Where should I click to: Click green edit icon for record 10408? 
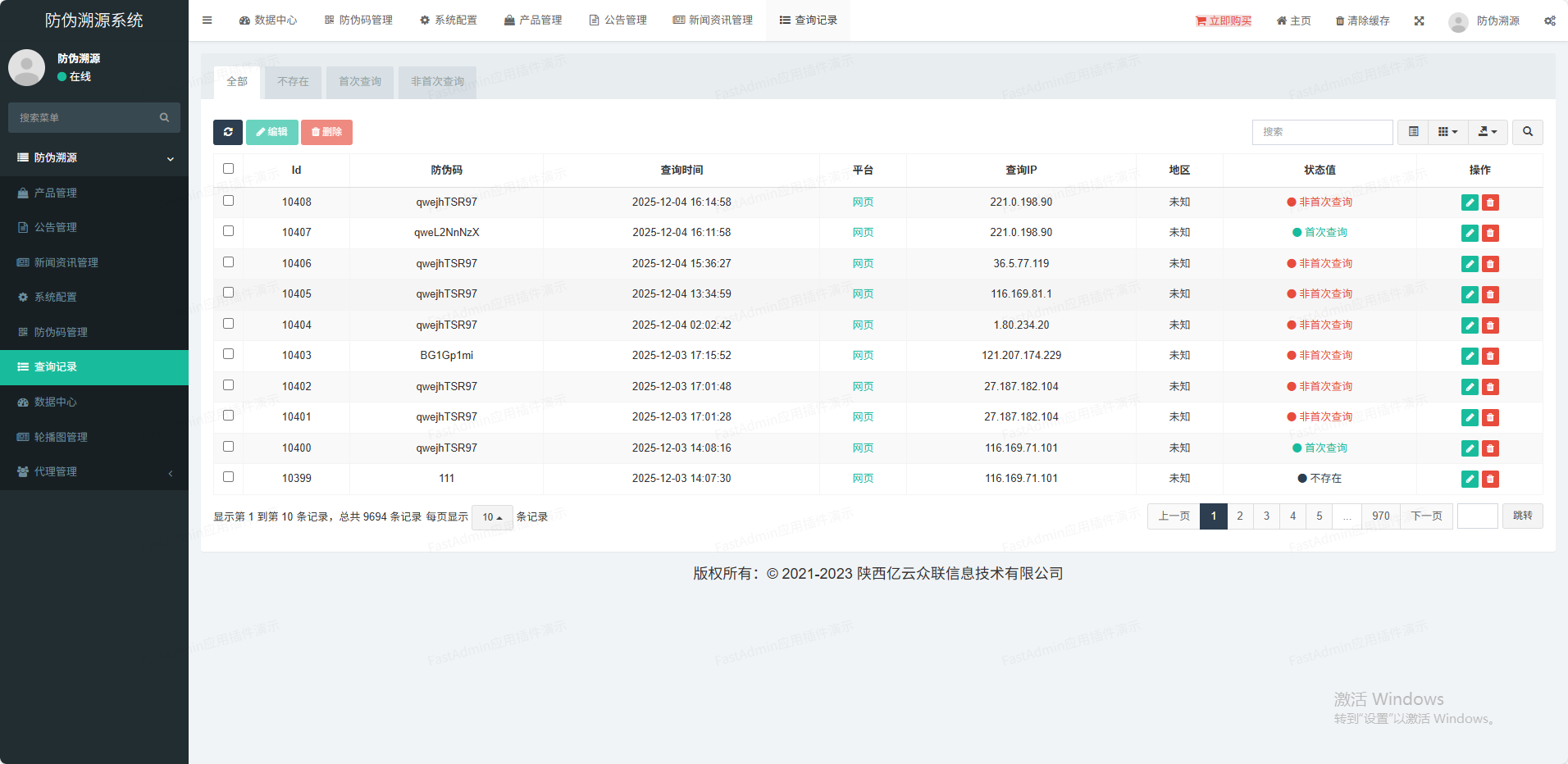coord(1470,202)
